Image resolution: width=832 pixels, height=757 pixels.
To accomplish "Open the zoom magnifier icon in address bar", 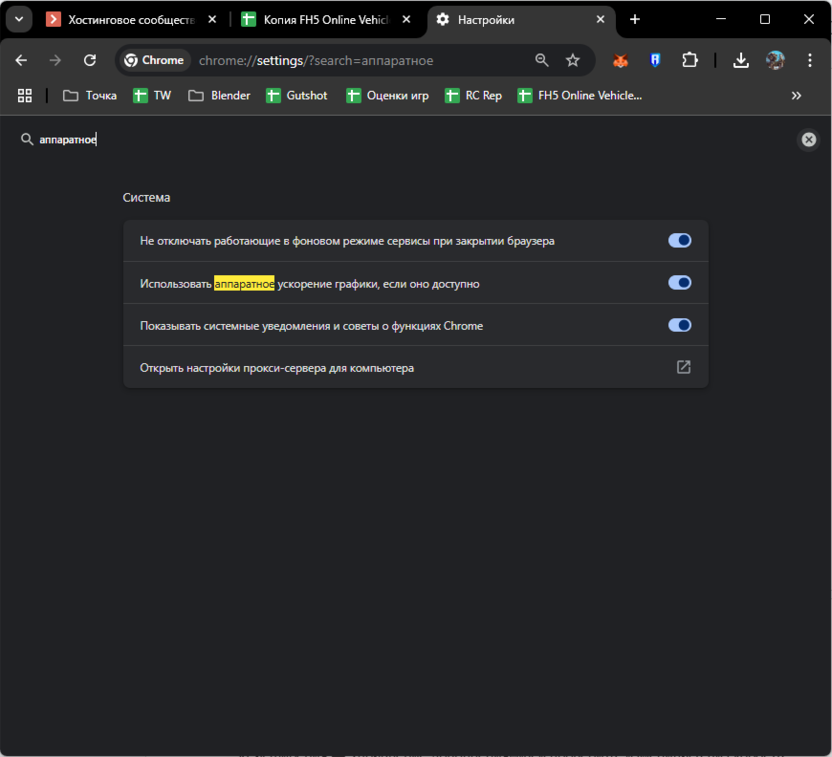I will [542, 60].
